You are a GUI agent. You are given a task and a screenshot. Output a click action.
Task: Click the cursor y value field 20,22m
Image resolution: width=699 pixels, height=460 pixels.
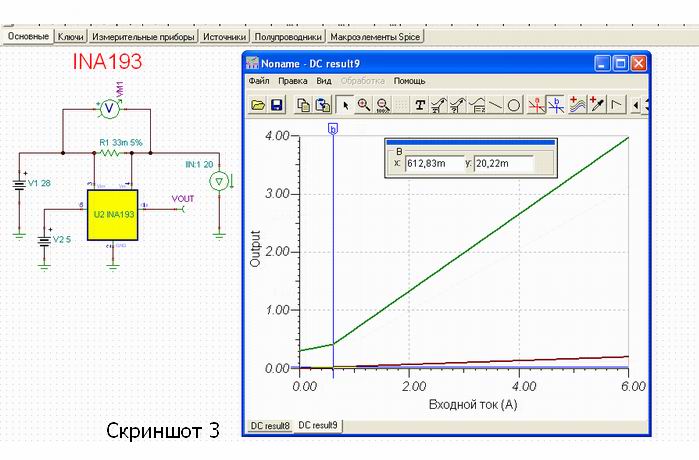[x=504, y=164]
